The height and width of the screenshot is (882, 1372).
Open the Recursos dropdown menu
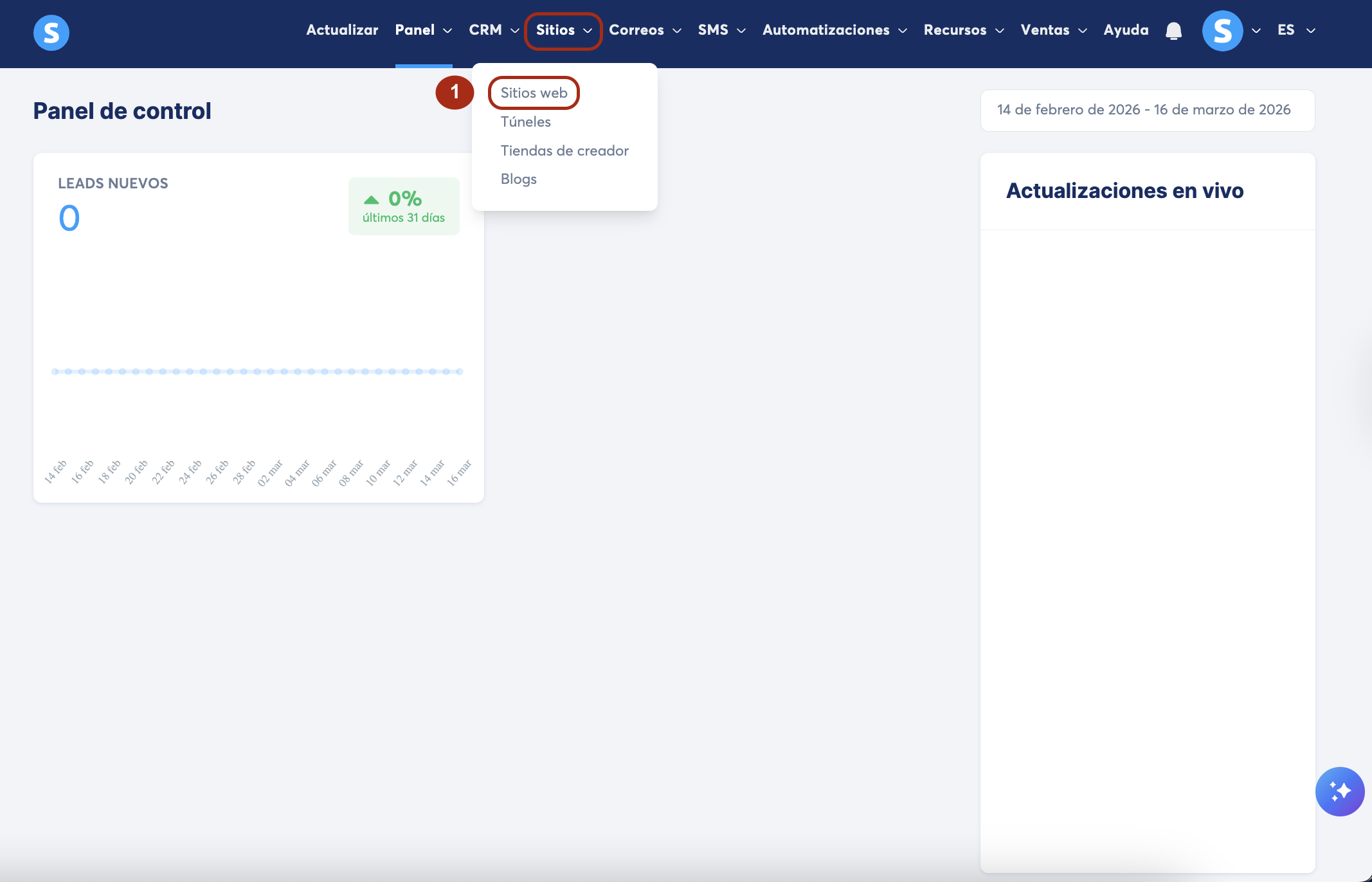coord(963,30)
